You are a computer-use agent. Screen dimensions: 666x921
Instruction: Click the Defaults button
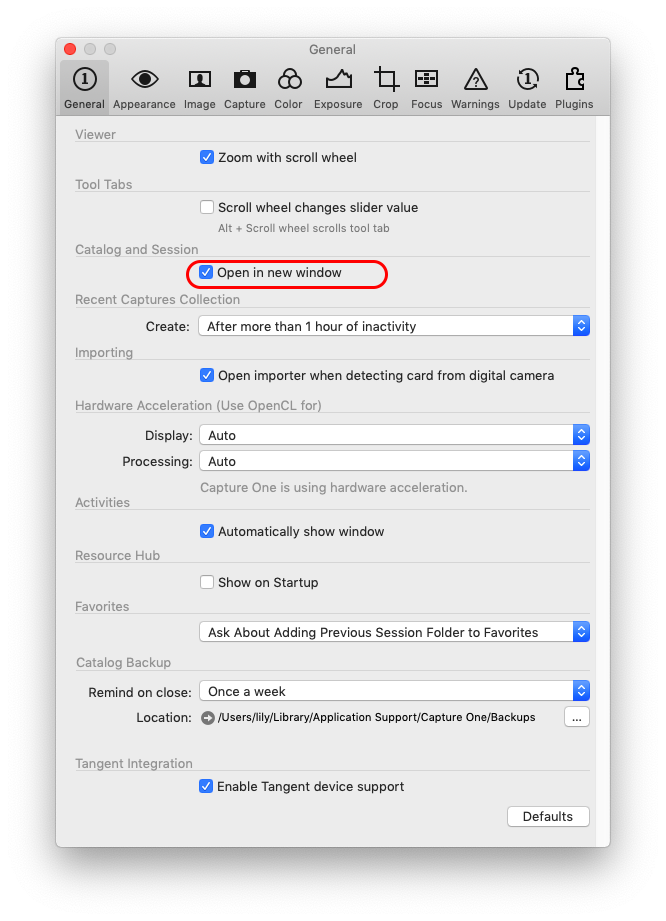tap(548, 816)
